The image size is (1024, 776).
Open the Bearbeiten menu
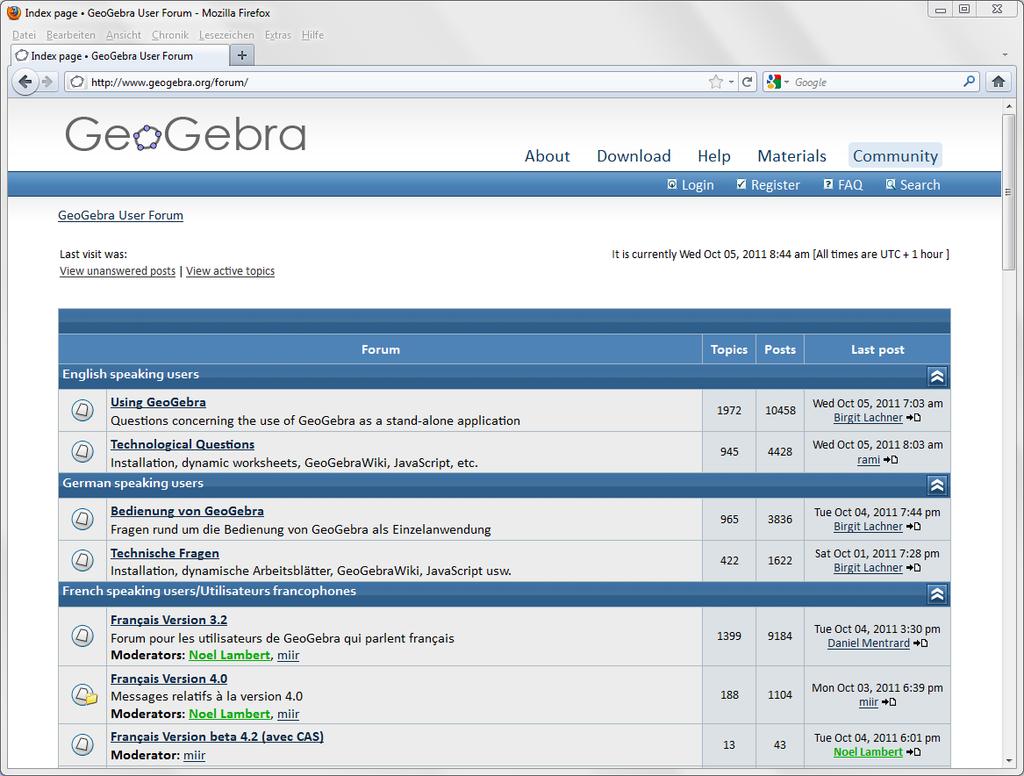point(71,35)
